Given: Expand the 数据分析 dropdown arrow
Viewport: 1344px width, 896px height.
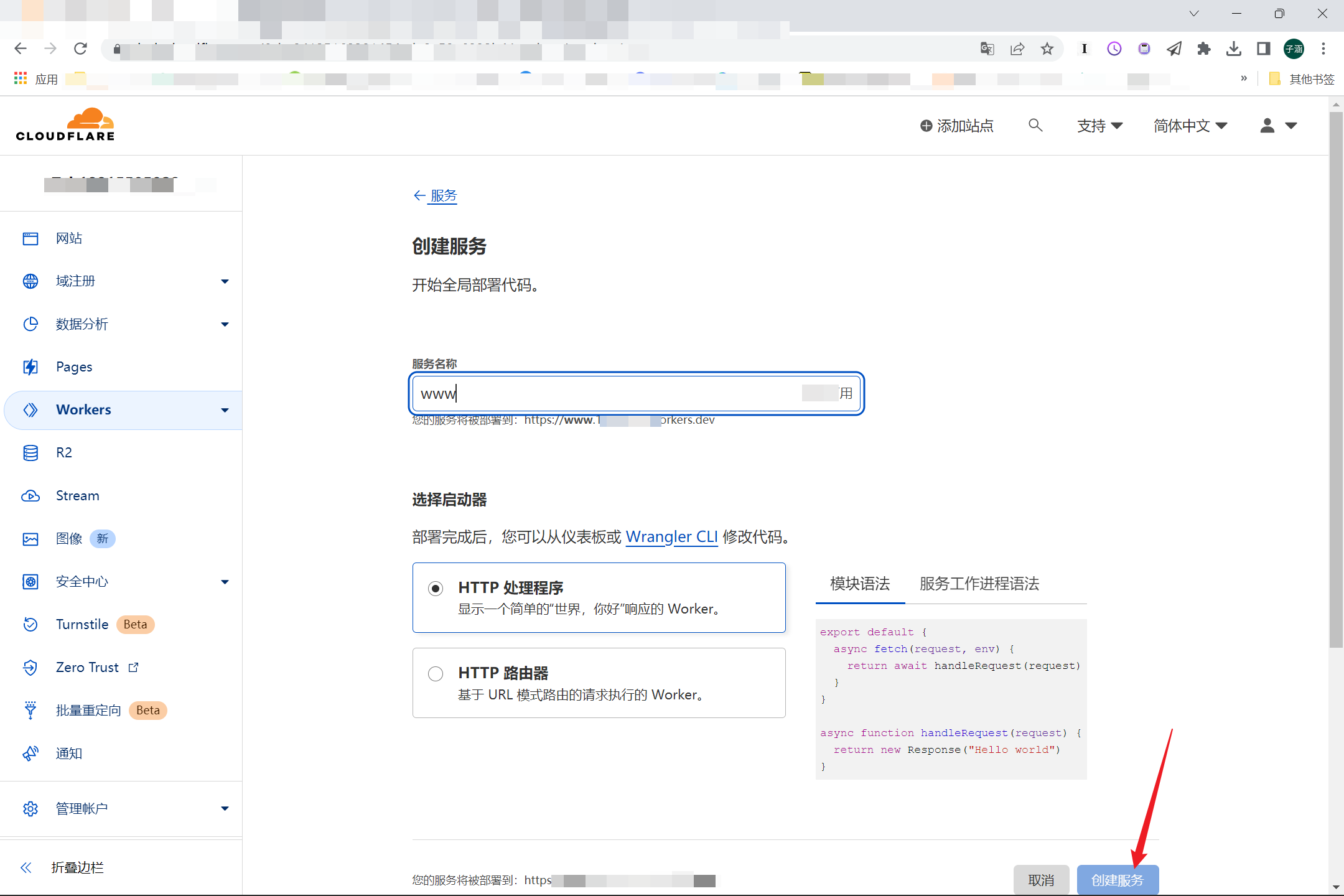Looking at the screenshot, I should click(225, 324).
